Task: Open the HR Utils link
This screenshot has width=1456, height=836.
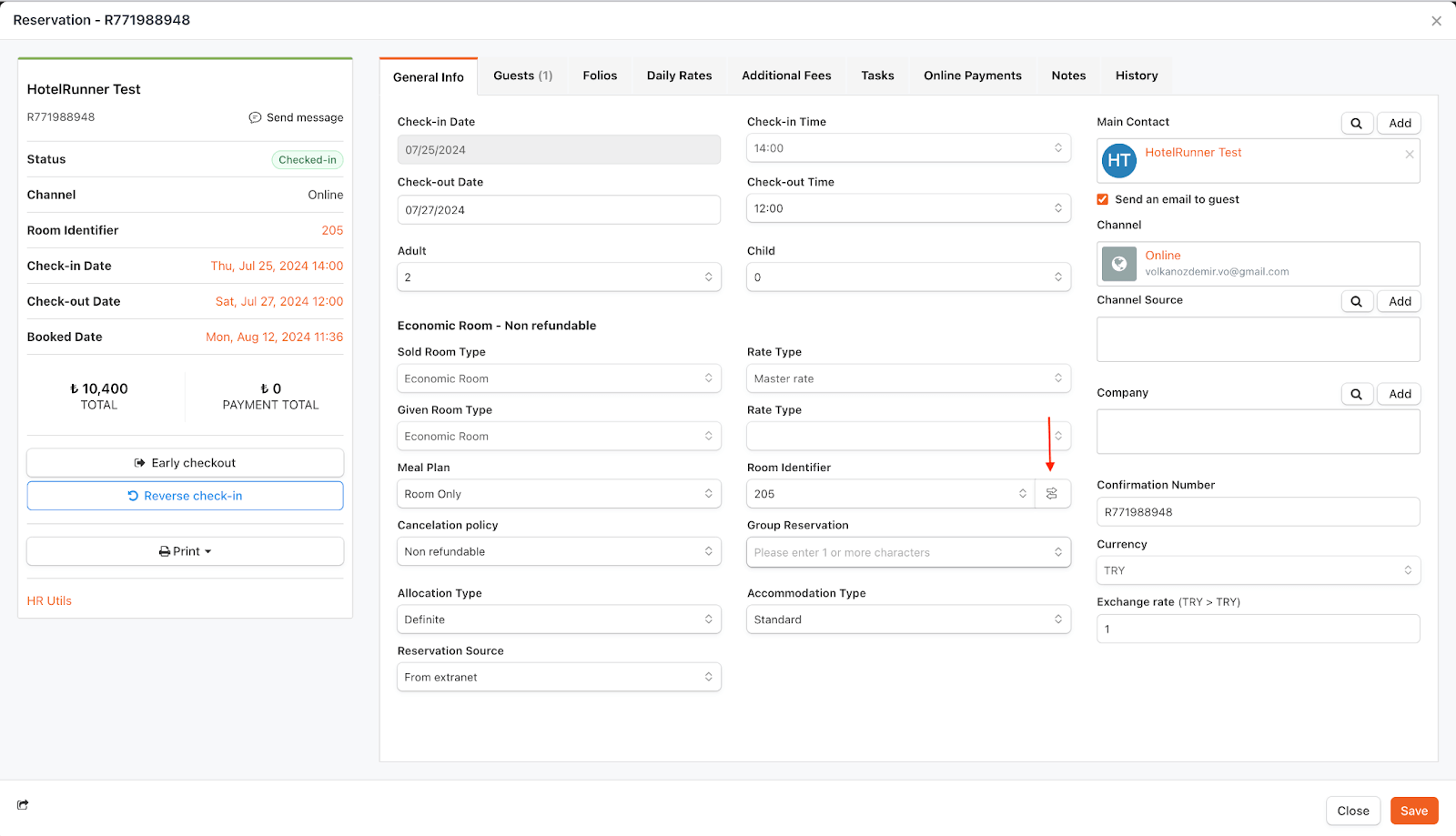Action: [49, 601]
